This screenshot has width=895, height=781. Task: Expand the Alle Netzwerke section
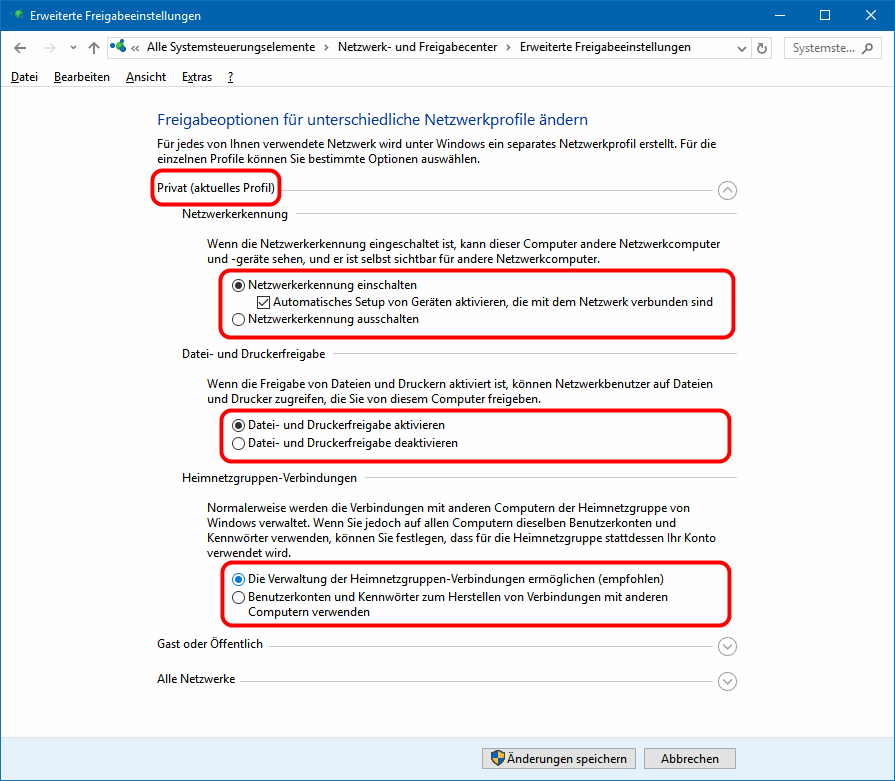pyautogui.click(x=727, y=681)
